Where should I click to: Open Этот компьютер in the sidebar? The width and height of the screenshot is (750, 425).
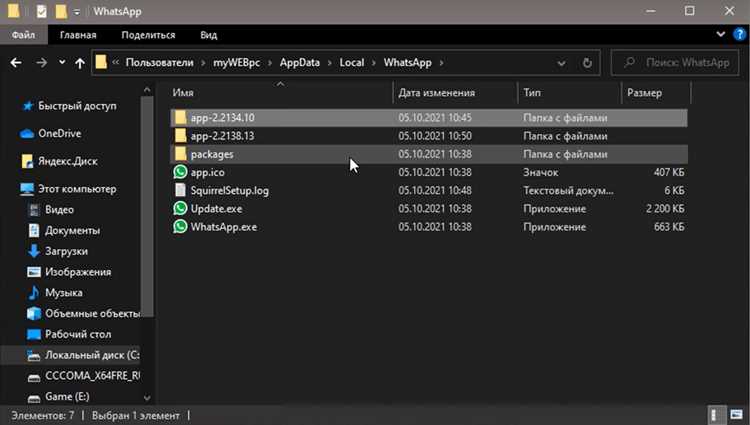(77, 189)
